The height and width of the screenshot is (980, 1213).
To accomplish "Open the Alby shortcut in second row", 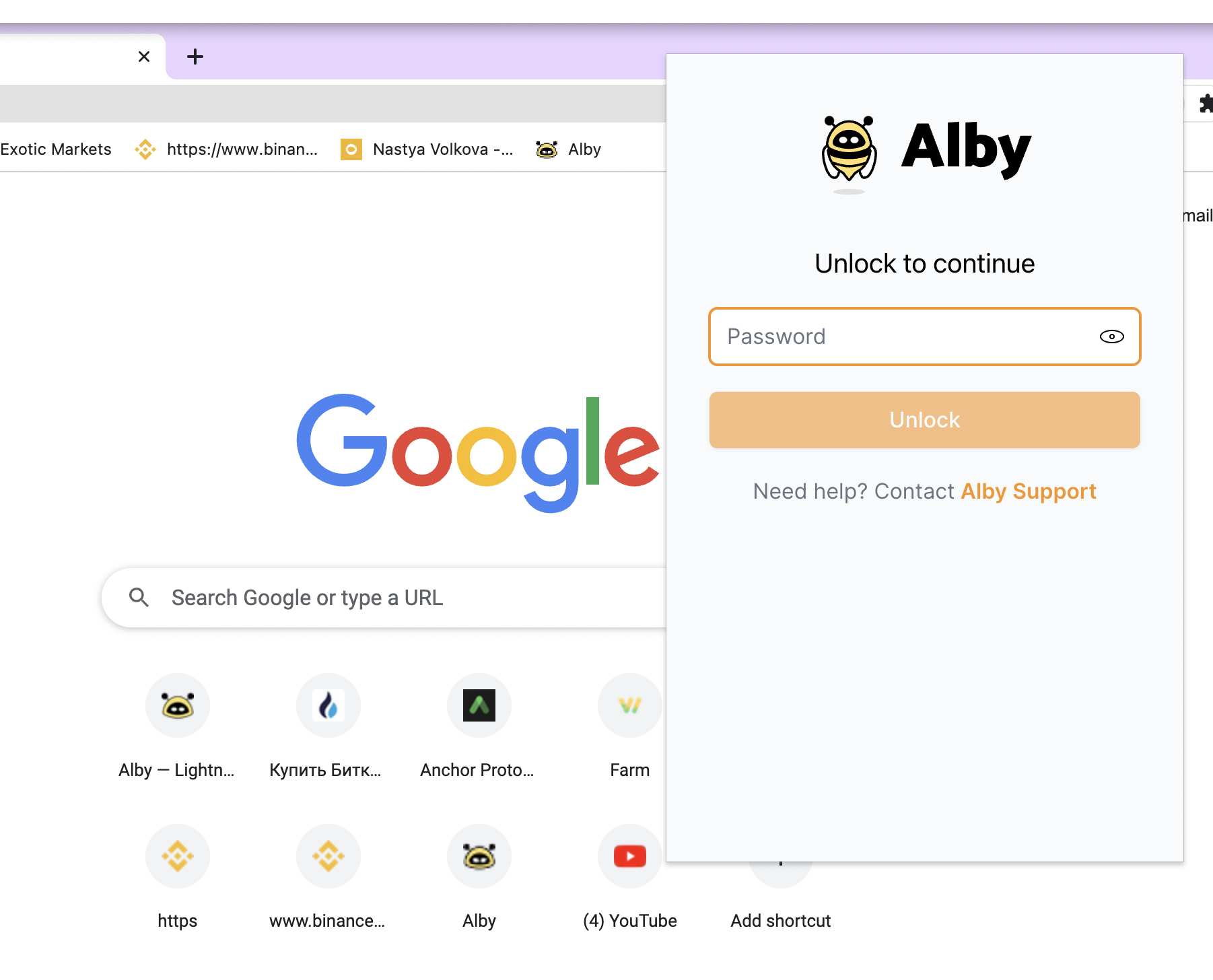I will [479, 856].
